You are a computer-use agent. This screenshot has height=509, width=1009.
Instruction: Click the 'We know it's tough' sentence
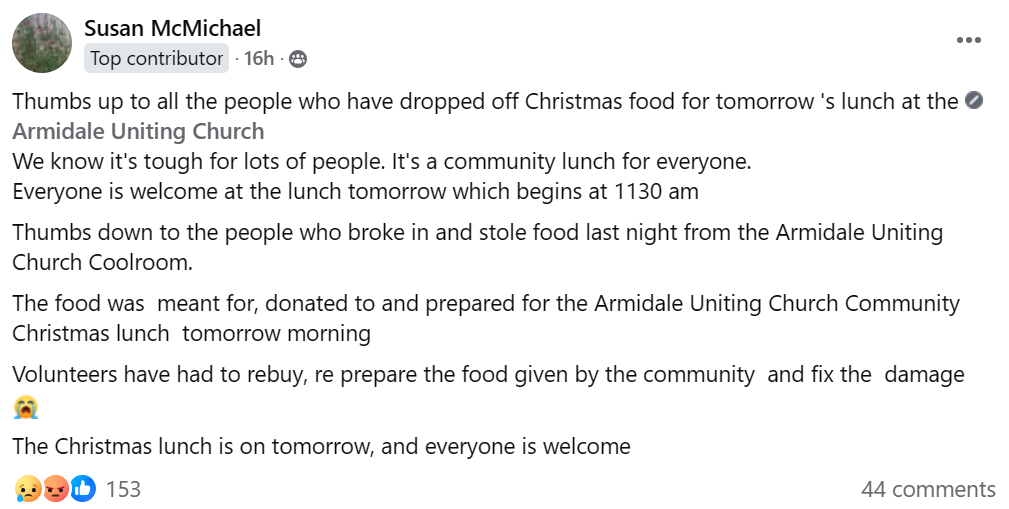[382, 162]
